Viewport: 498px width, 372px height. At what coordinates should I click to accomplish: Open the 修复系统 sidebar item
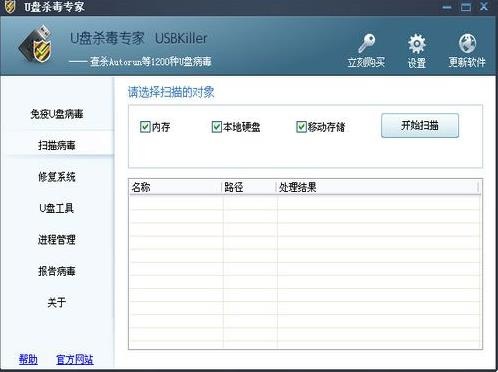[57, 177]
